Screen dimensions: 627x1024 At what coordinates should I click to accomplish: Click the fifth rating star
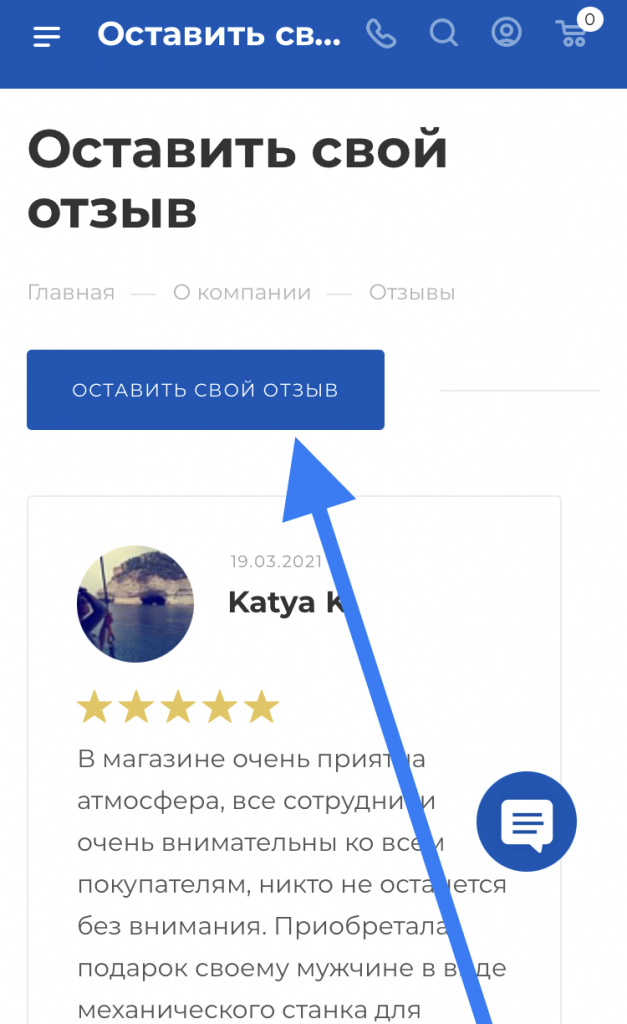(x=261, y=706)
